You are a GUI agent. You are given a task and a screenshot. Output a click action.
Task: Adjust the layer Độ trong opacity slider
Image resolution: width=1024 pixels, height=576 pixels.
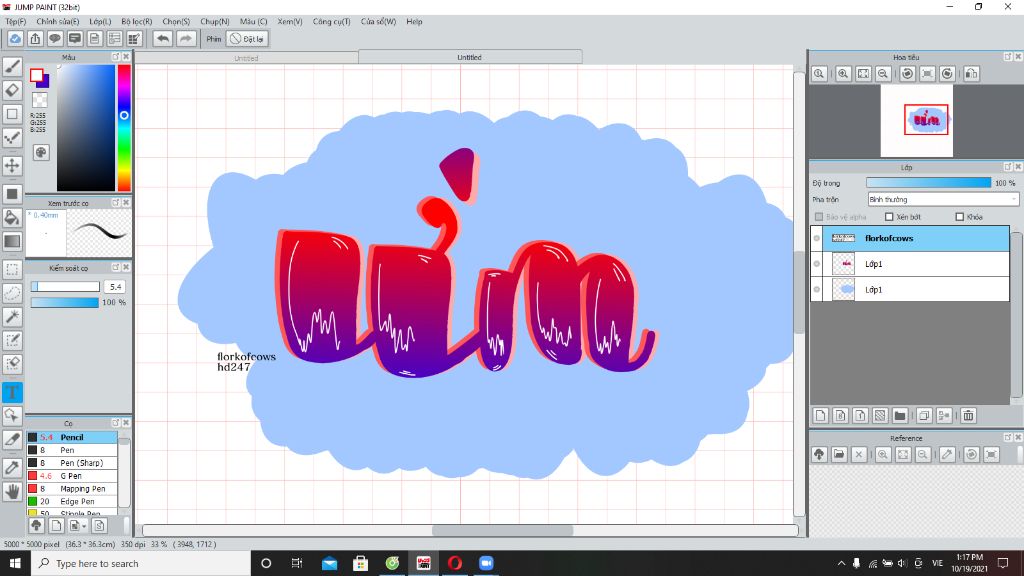coord(928,183)
